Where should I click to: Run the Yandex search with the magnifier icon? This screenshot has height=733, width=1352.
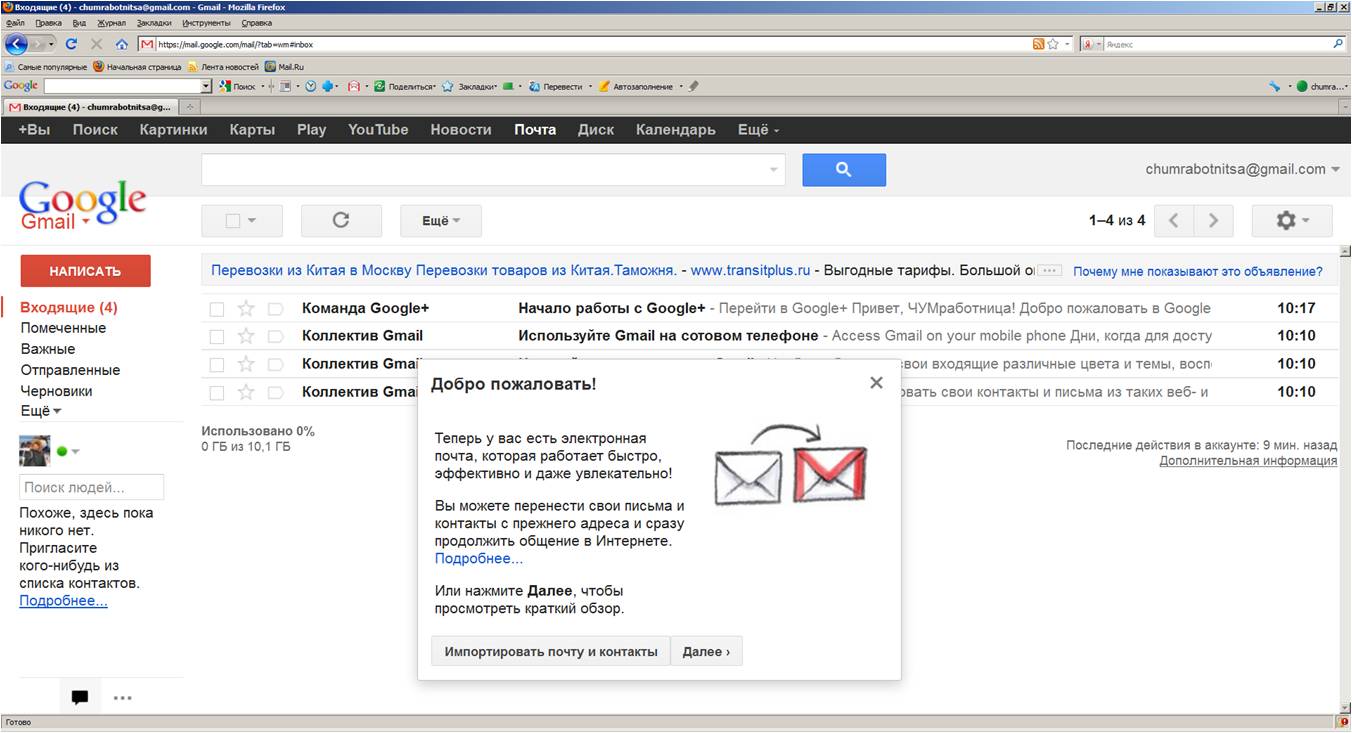point(1338,44)
